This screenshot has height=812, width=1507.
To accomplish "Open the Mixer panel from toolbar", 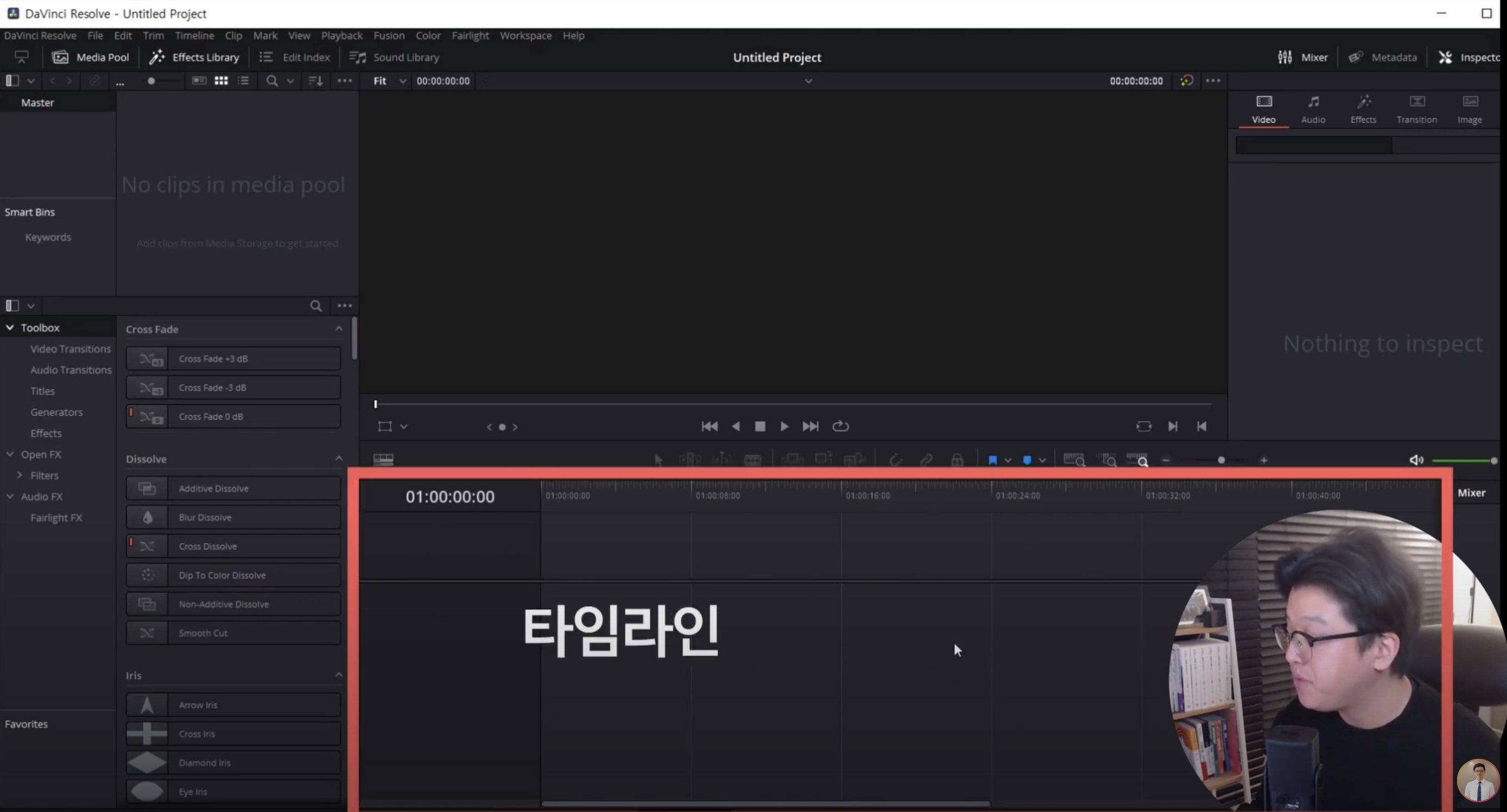I will tap(1302, 58).
